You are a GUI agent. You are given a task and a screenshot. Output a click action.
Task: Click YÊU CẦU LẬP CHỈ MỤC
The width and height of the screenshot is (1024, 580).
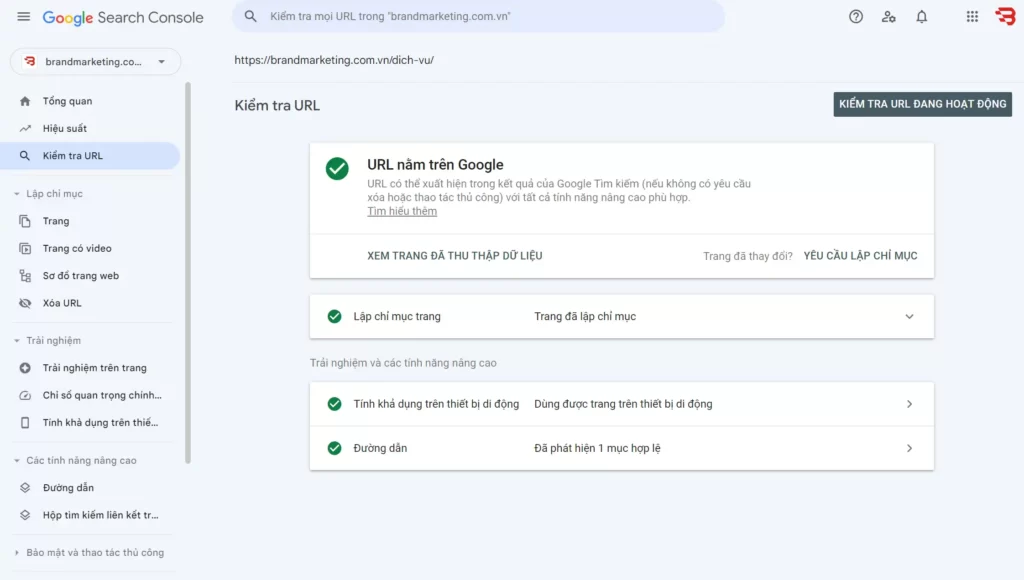click(860, 256)
